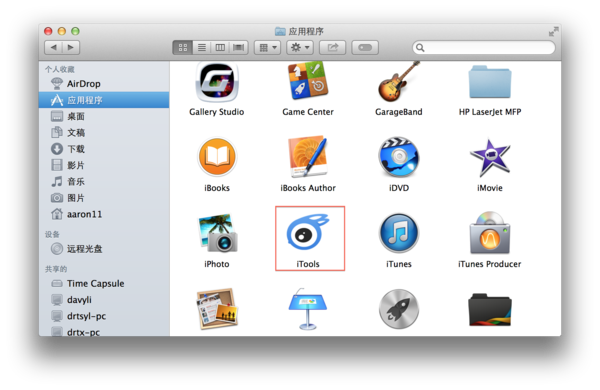Click the Finder search field
600x390 pixels.
coord(484,47)
